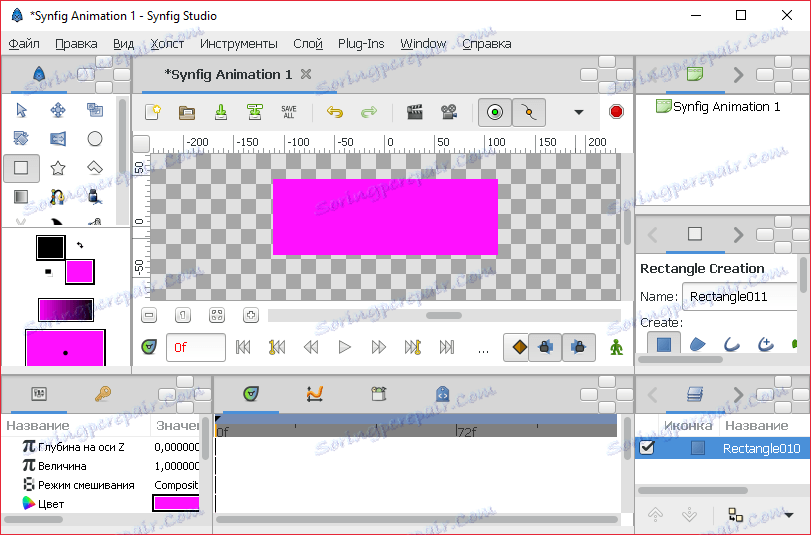The width and height of the screenshot is (811, 535).
Task: Open the layers panel bottom dropdown arrow
Action: pos(789,515)
